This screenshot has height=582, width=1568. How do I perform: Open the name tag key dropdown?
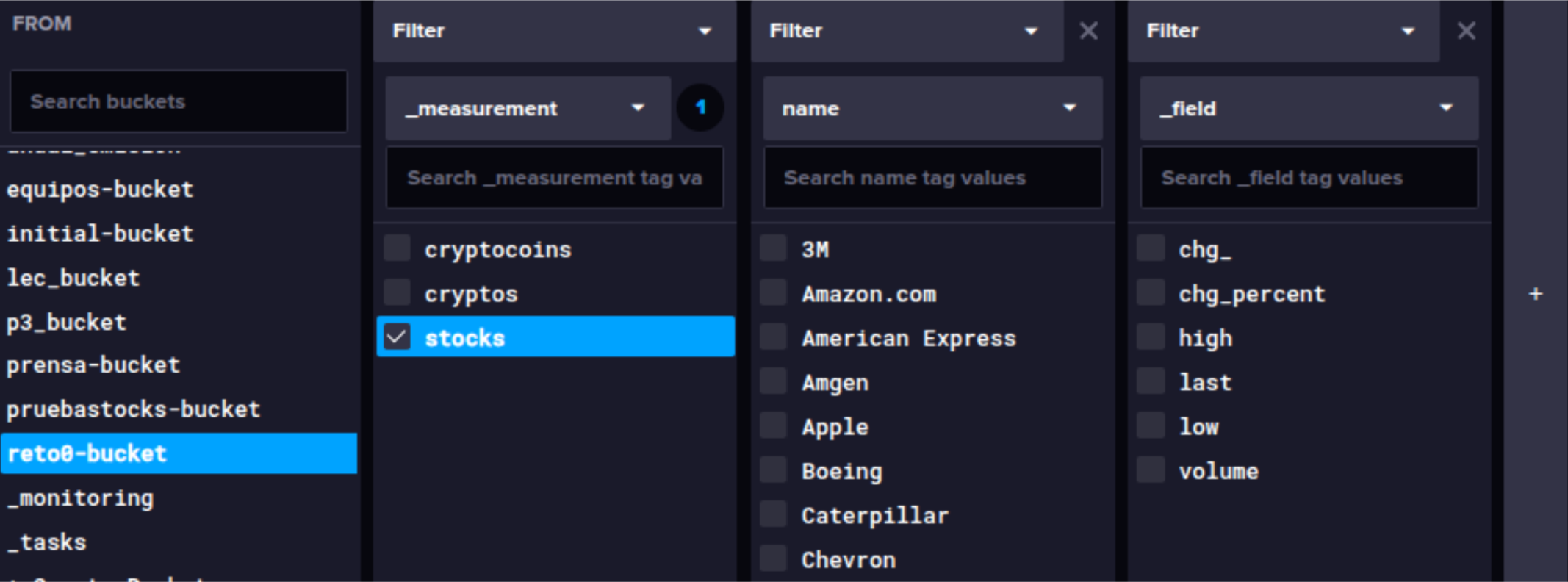(x=932, y=109)
